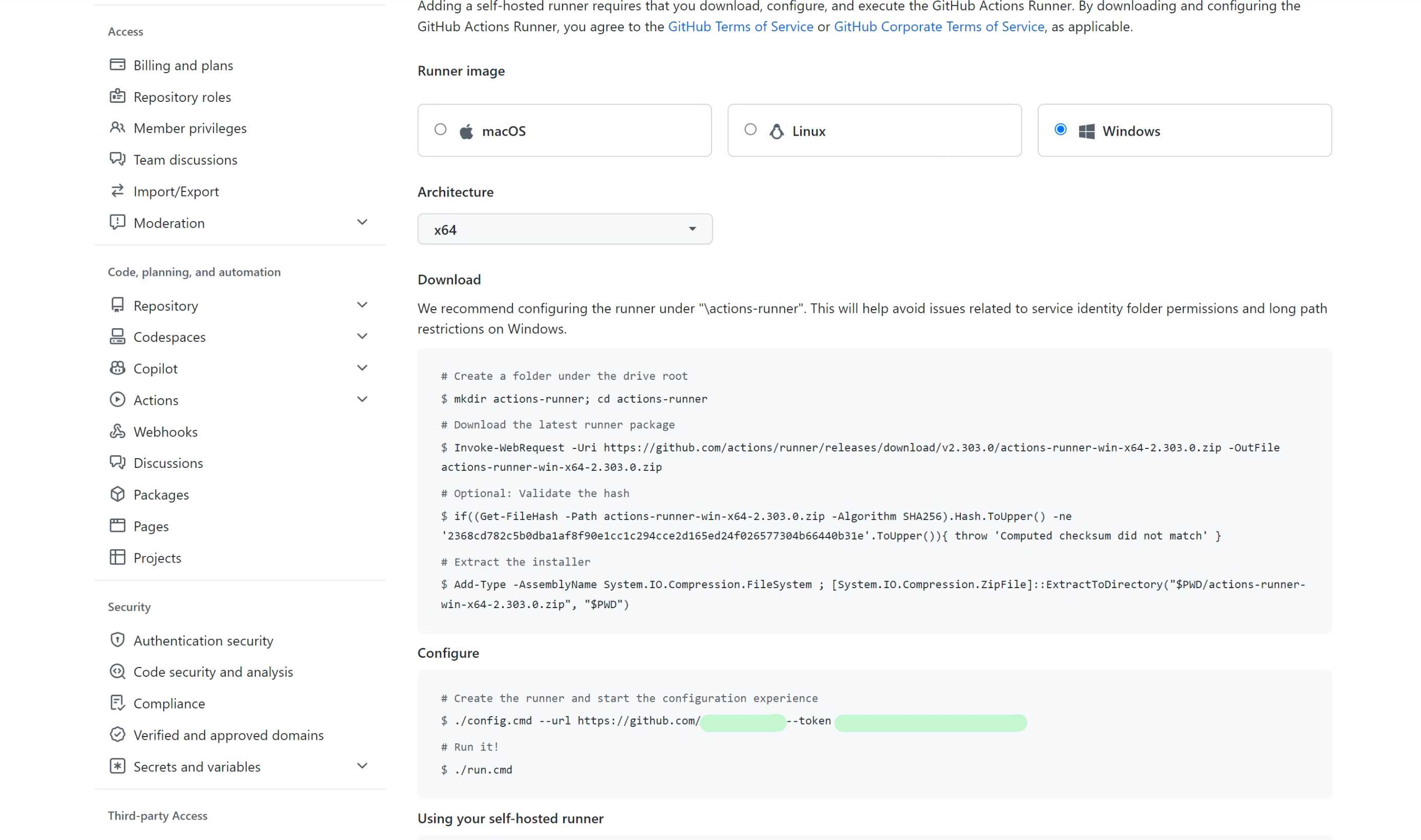Click the masked token value in config command
This screenshot has height=840, width=1421.
click(x=931, y=722)
